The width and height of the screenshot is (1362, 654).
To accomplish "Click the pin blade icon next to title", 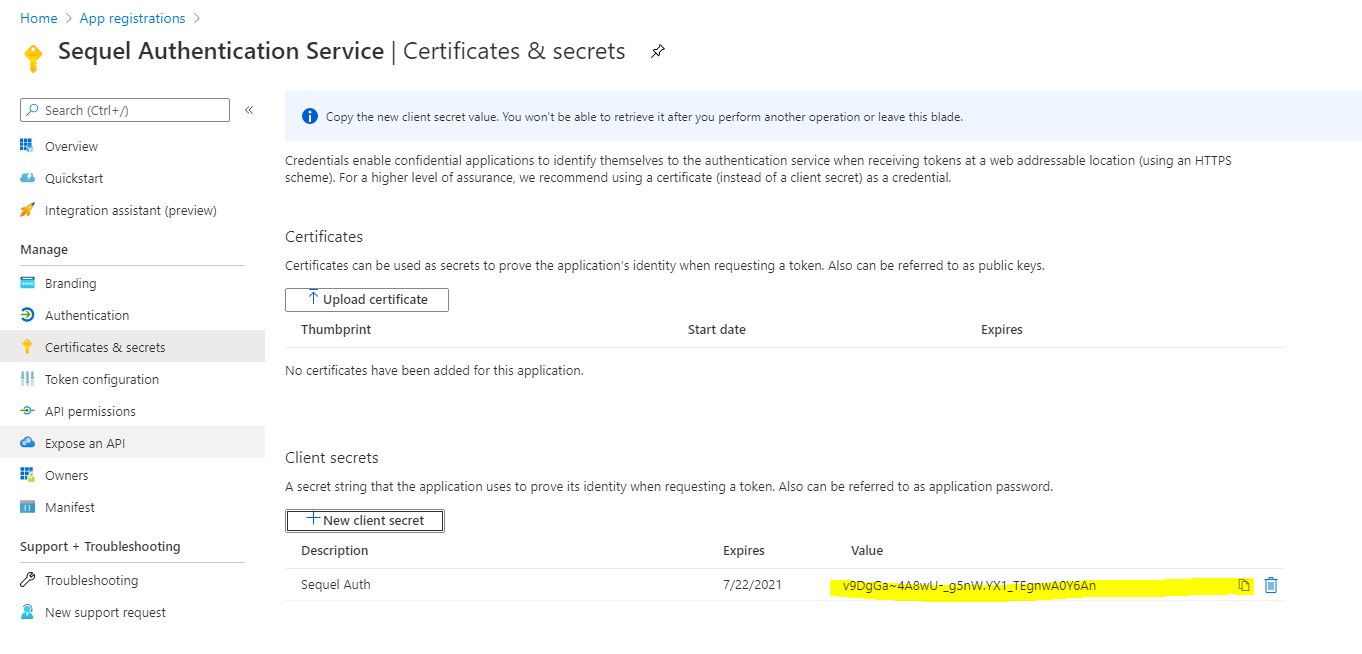I will pos(657,51).
